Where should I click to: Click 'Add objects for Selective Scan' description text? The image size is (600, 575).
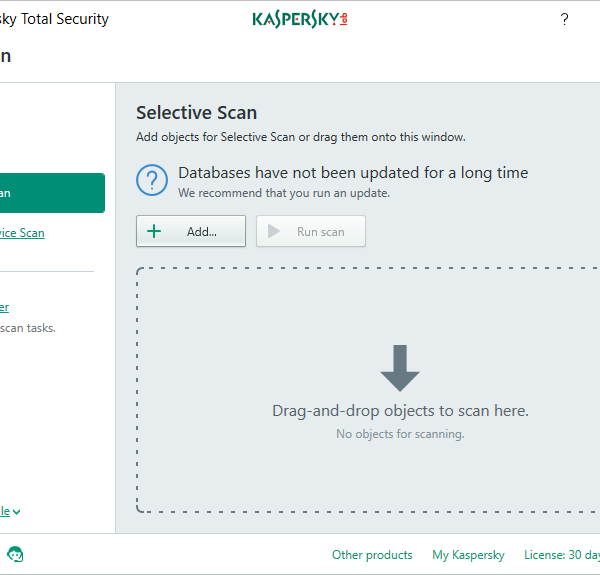pyautogui.click(x=301, y=137)
